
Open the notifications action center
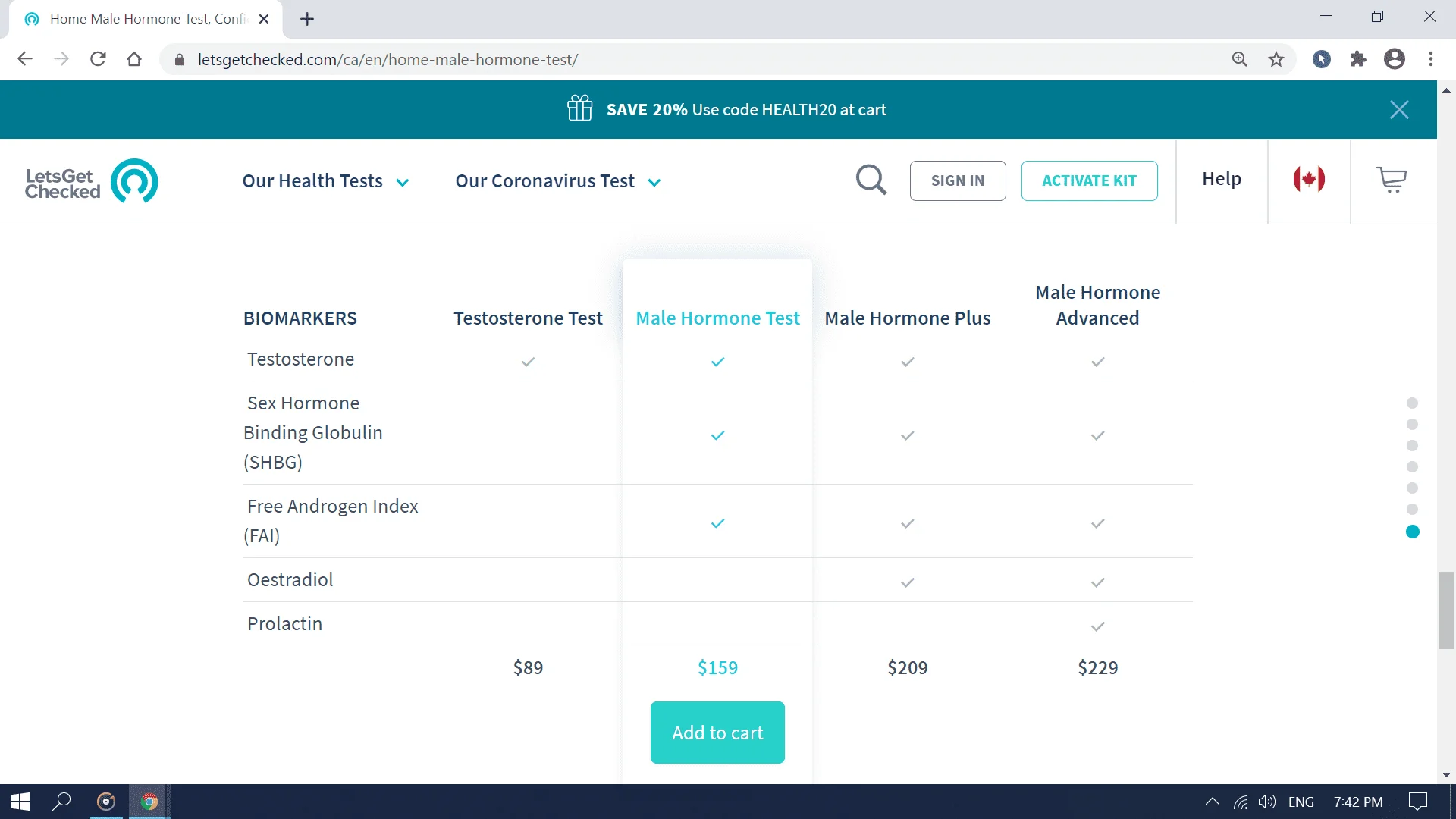point(1418,802)
